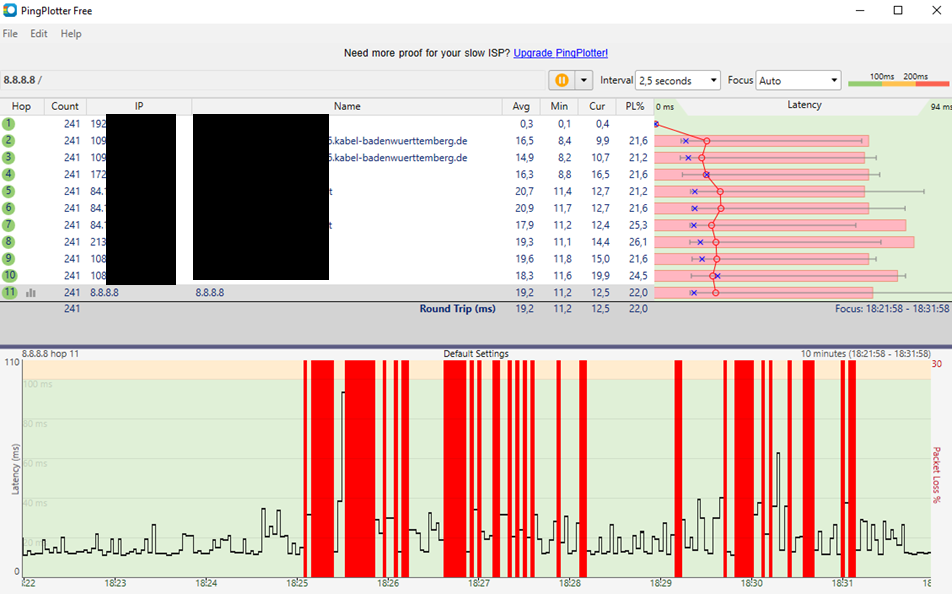This screenshot has height=594, width=952.
Task: Click the 18:28 mark on time axis
Action: (x=570, y=583)
